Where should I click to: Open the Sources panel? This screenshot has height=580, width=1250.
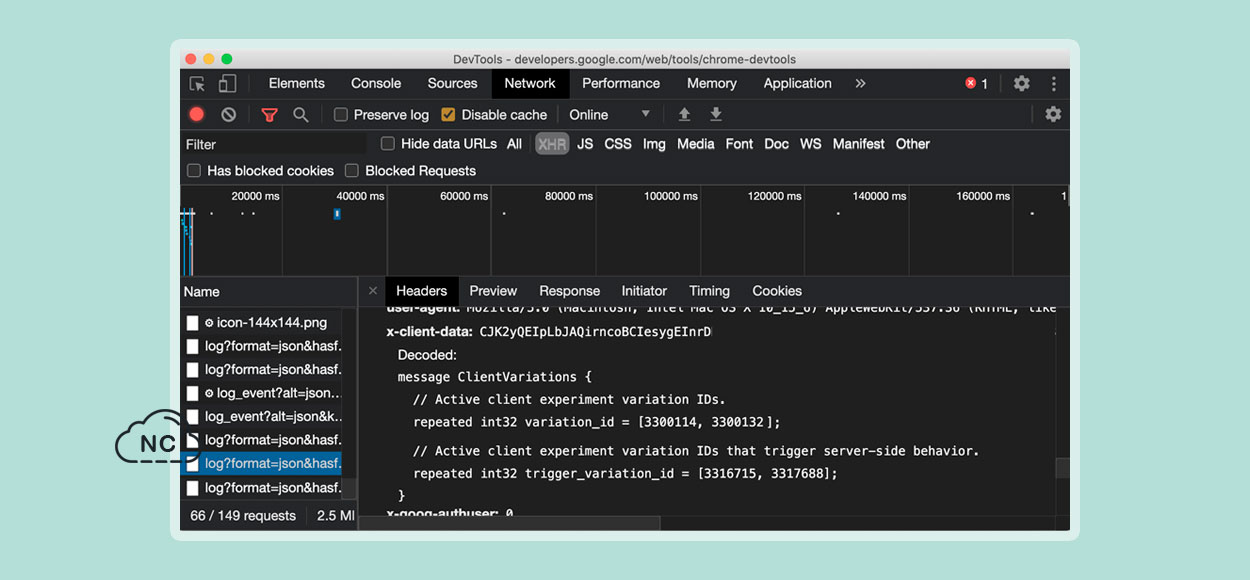click(452, 84)
